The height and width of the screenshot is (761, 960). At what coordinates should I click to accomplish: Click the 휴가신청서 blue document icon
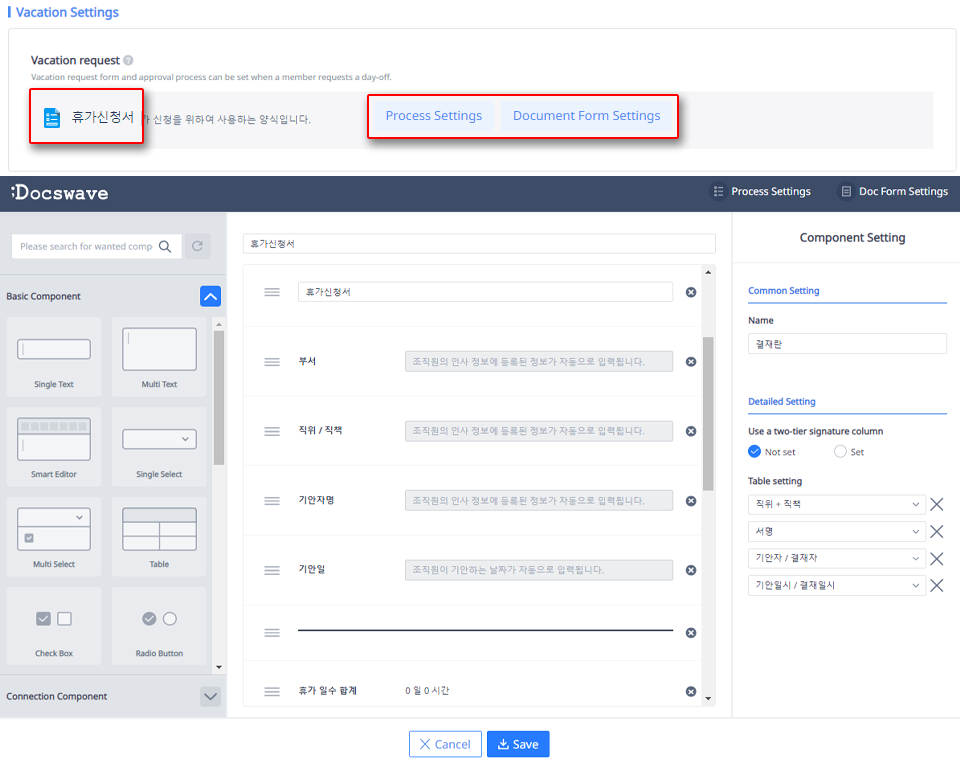pyautogui.click(x=51, y=117)
